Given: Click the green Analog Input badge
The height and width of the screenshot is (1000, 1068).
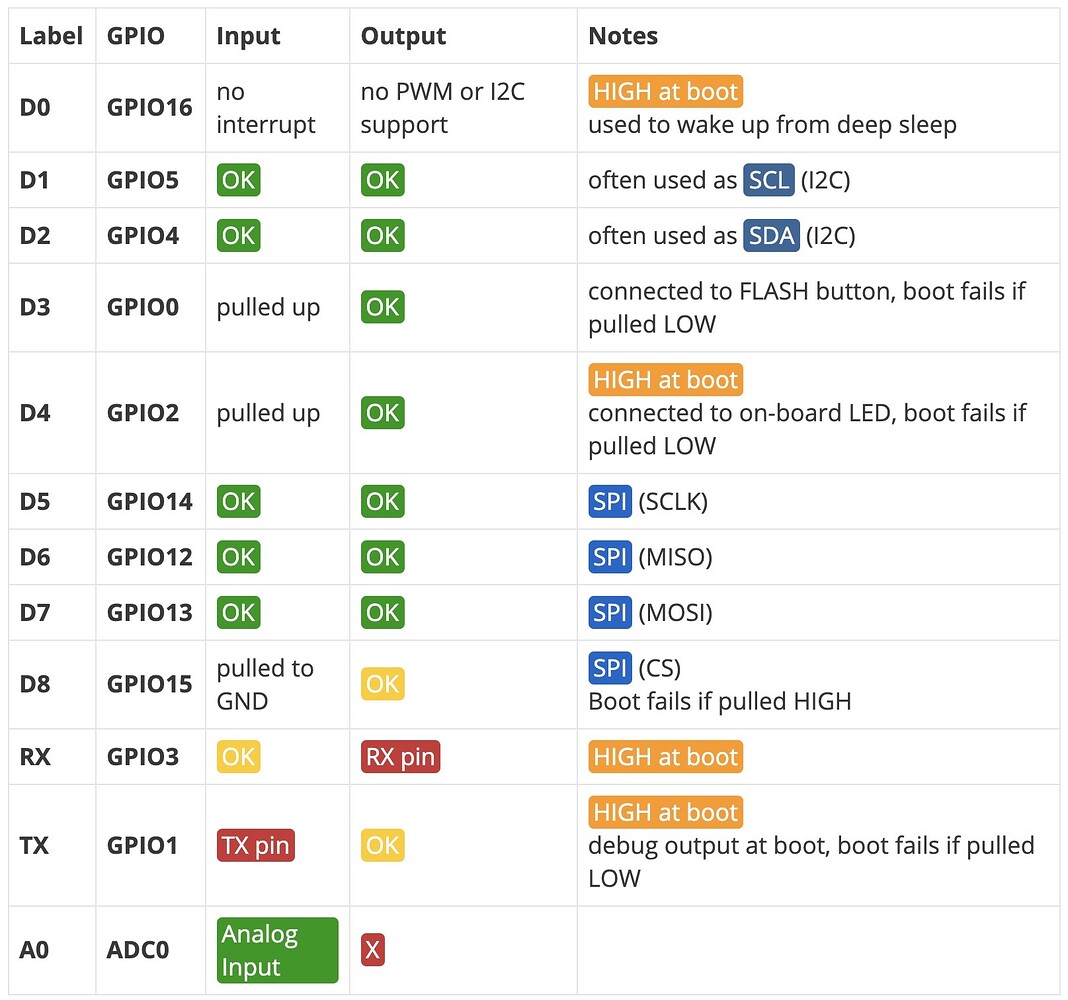Looking at the screenshot, I should [x=277, y=951].
